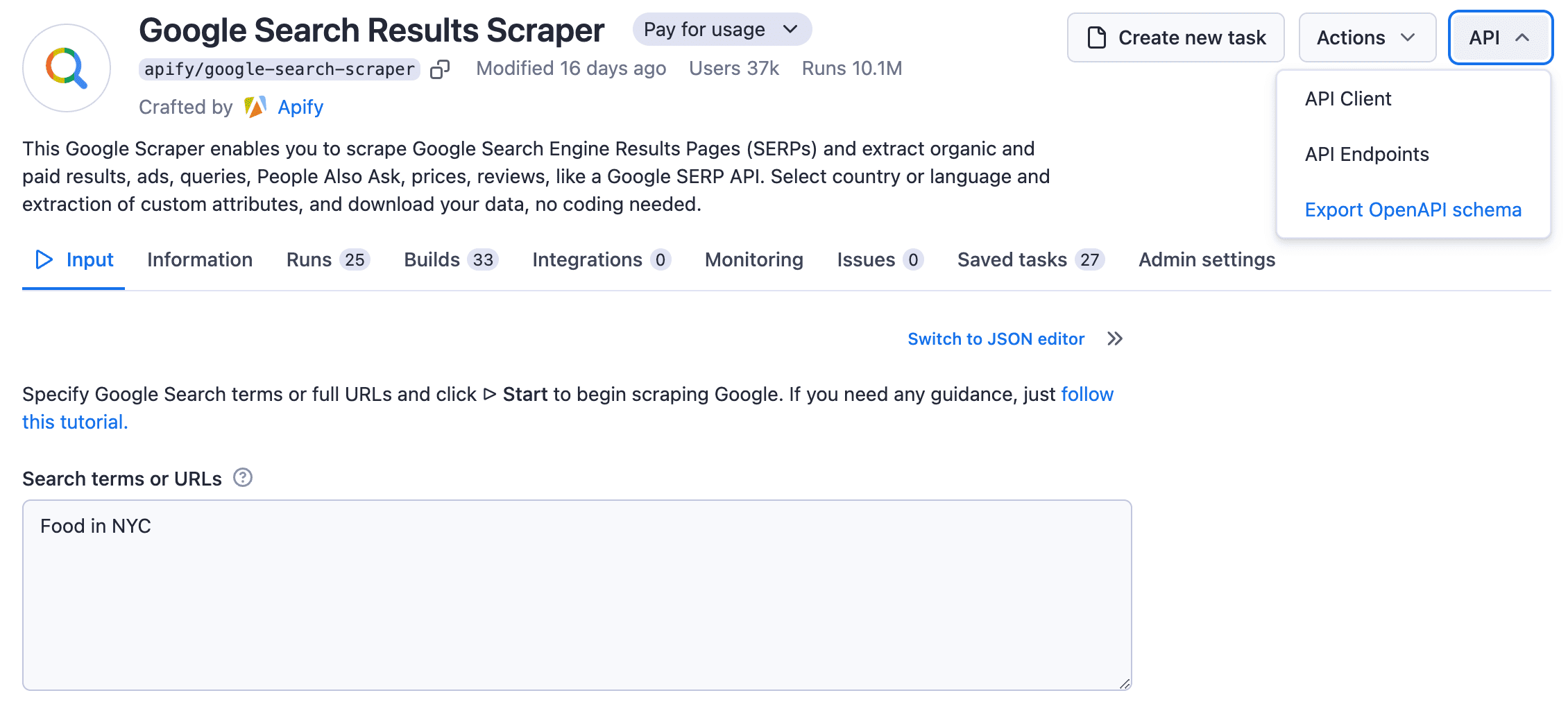Click the Google Search Scraper actor logo
Viewport: 1568px width, 702px height.
click(66, 67)
